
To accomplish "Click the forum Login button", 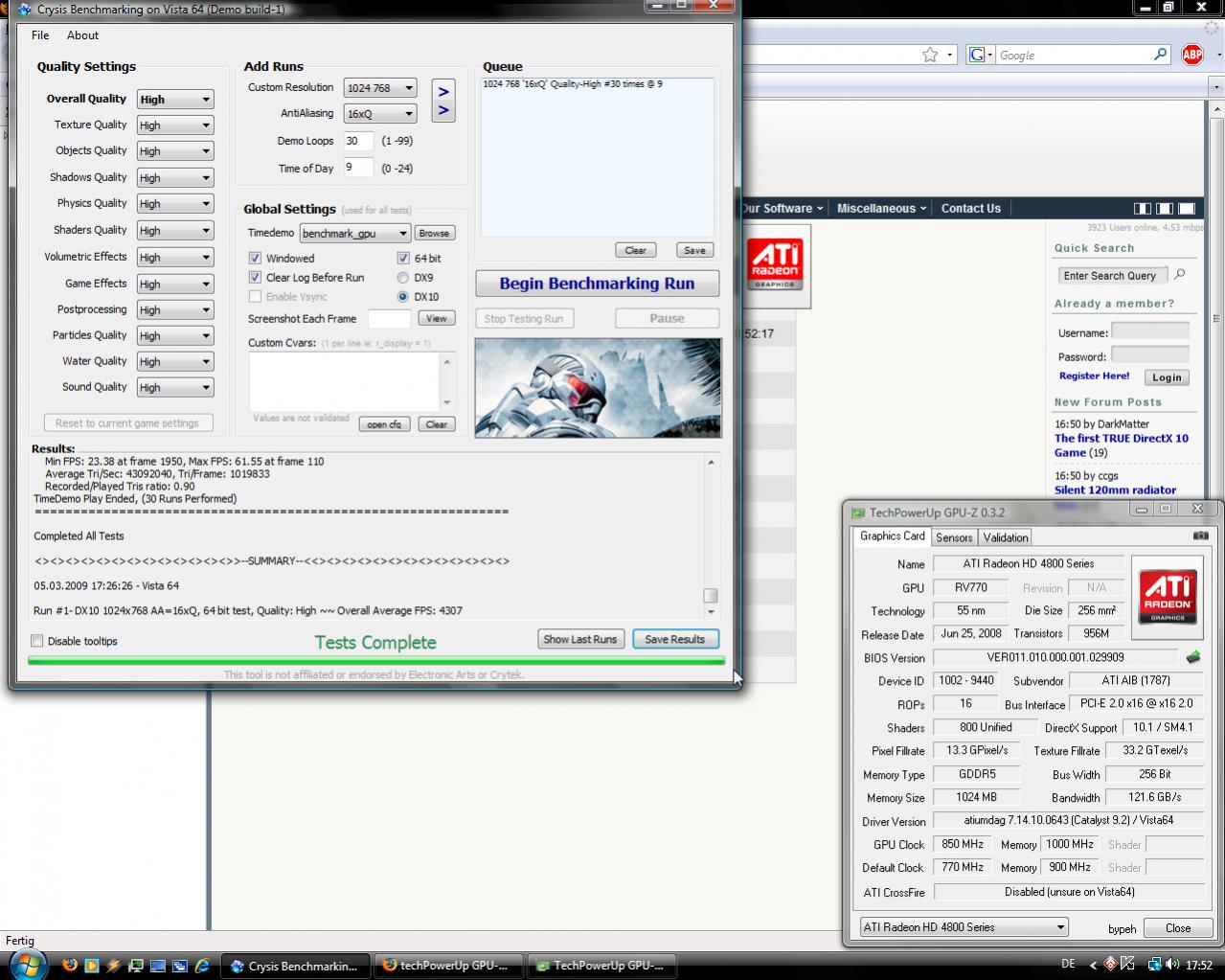I will pos(1166,377).
